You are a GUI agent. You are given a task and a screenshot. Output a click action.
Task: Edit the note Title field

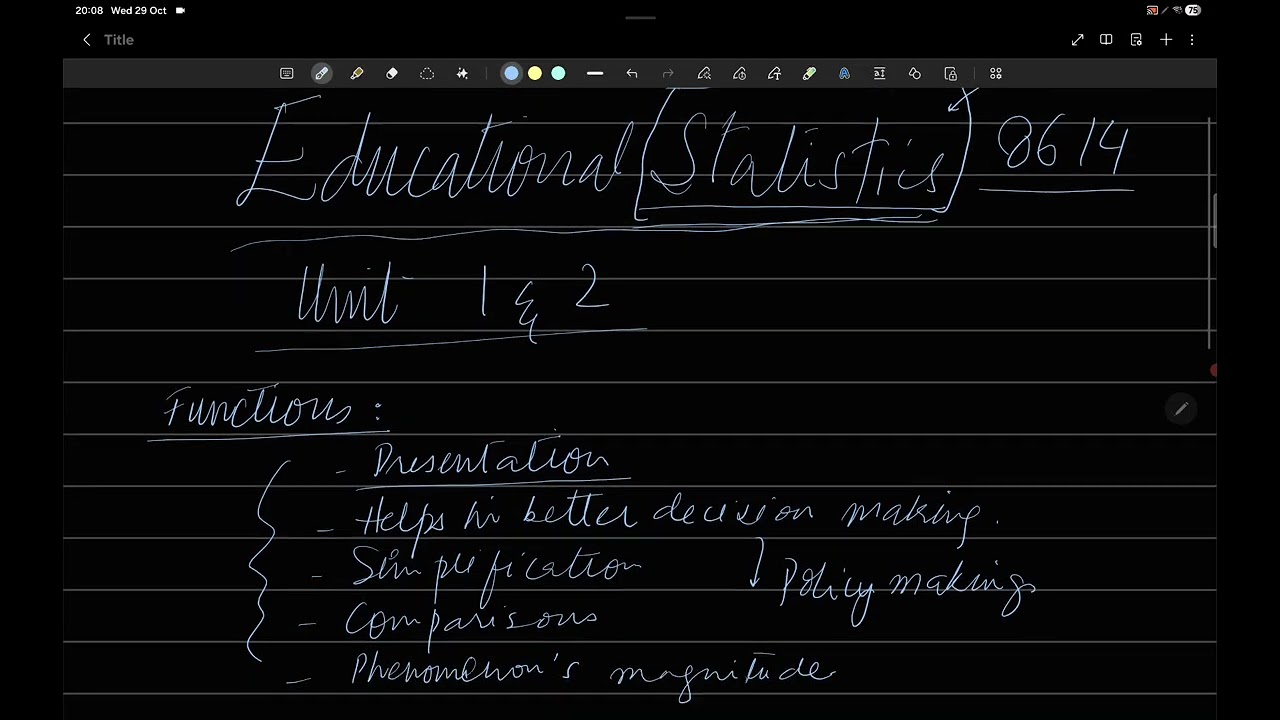pyautogui.click(x=119, y=40)
